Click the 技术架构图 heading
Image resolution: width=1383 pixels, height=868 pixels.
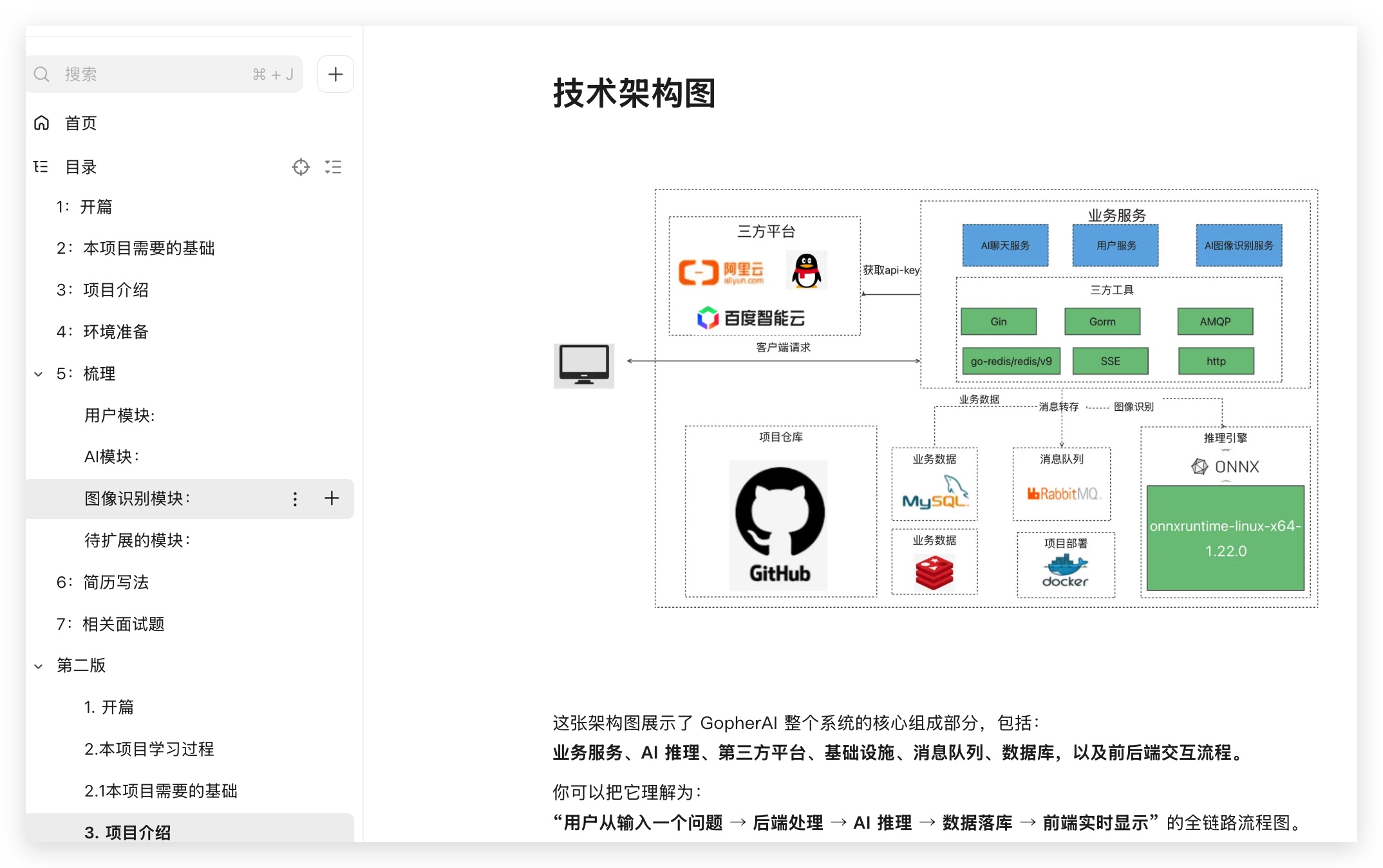[x=634, y=94]
